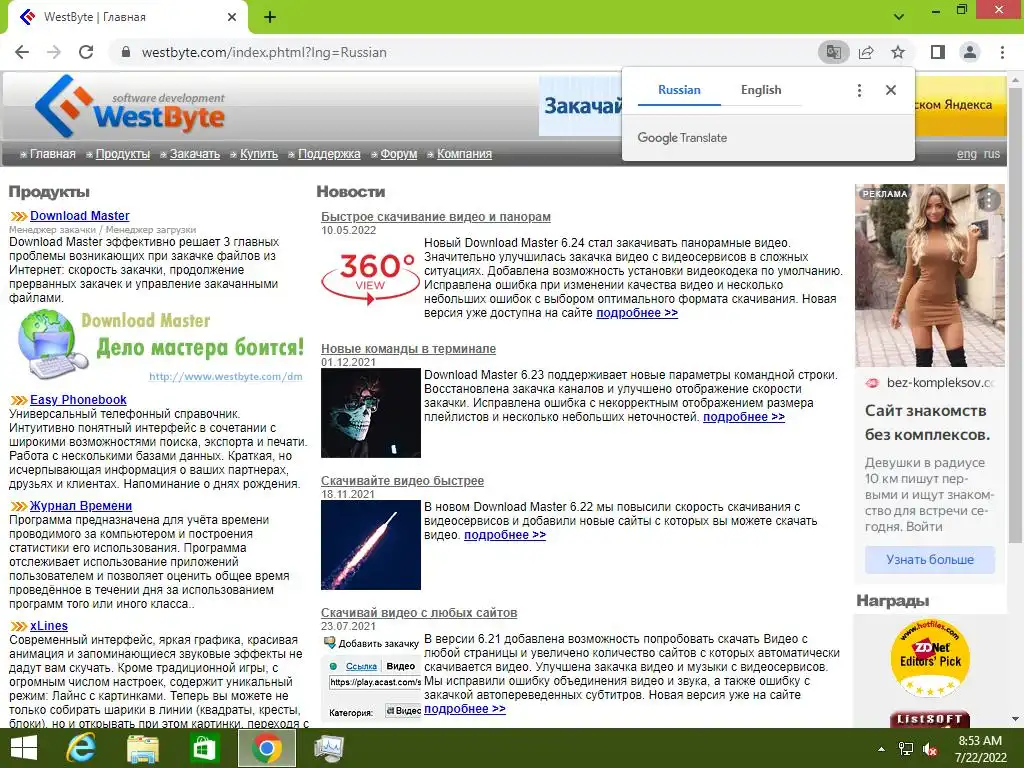Click подробнее link for Download Master 6.24
This screenshot has width=1024, height=768.
[x=637, y=313]
